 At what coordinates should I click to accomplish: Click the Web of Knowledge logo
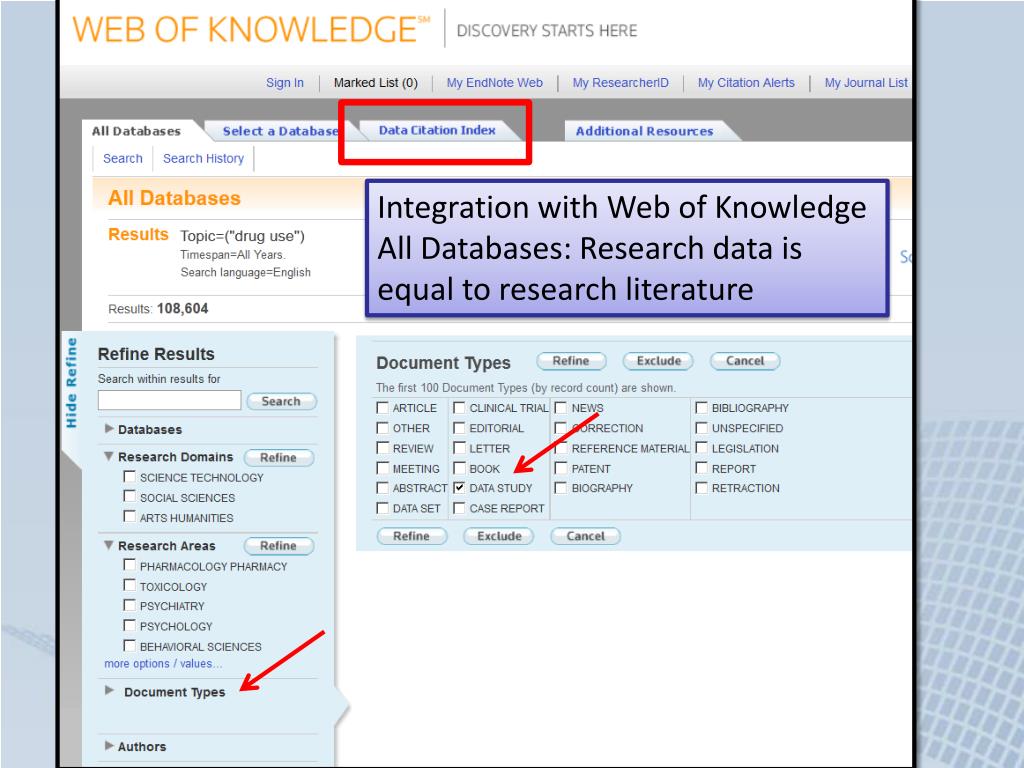251,29
